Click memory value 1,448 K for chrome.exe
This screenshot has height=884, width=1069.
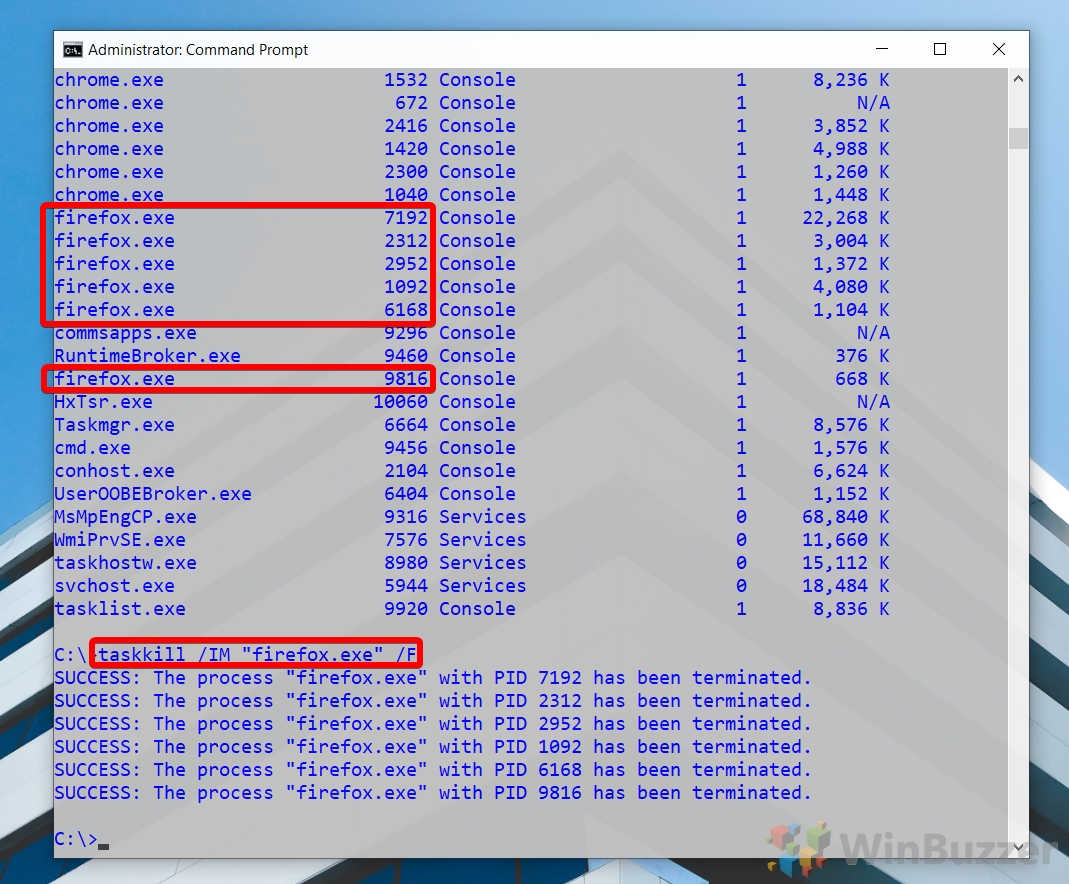pyautogui.click(x=851, y=196)
